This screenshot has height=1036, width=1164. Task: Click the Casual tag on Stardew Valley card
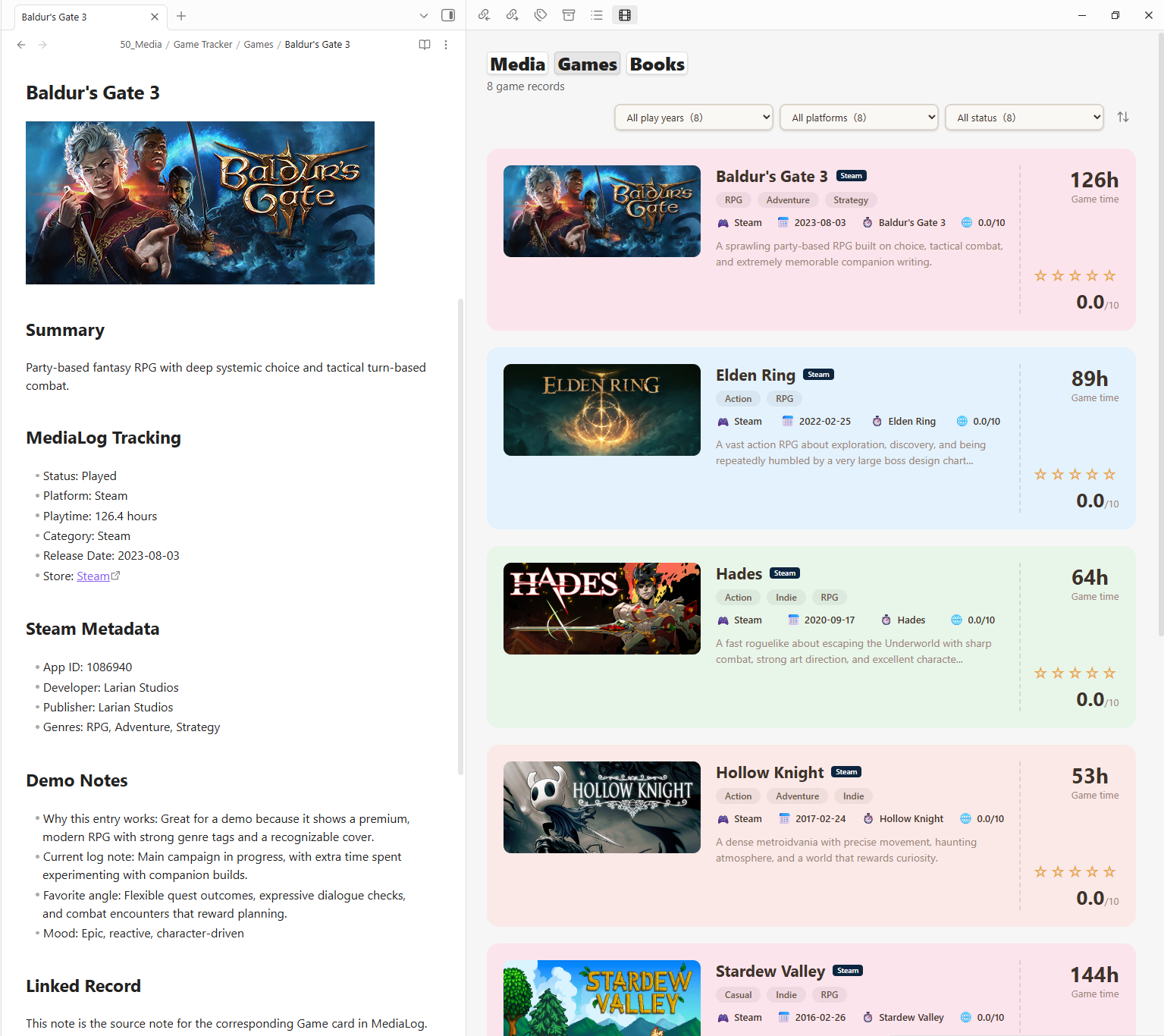738,995
